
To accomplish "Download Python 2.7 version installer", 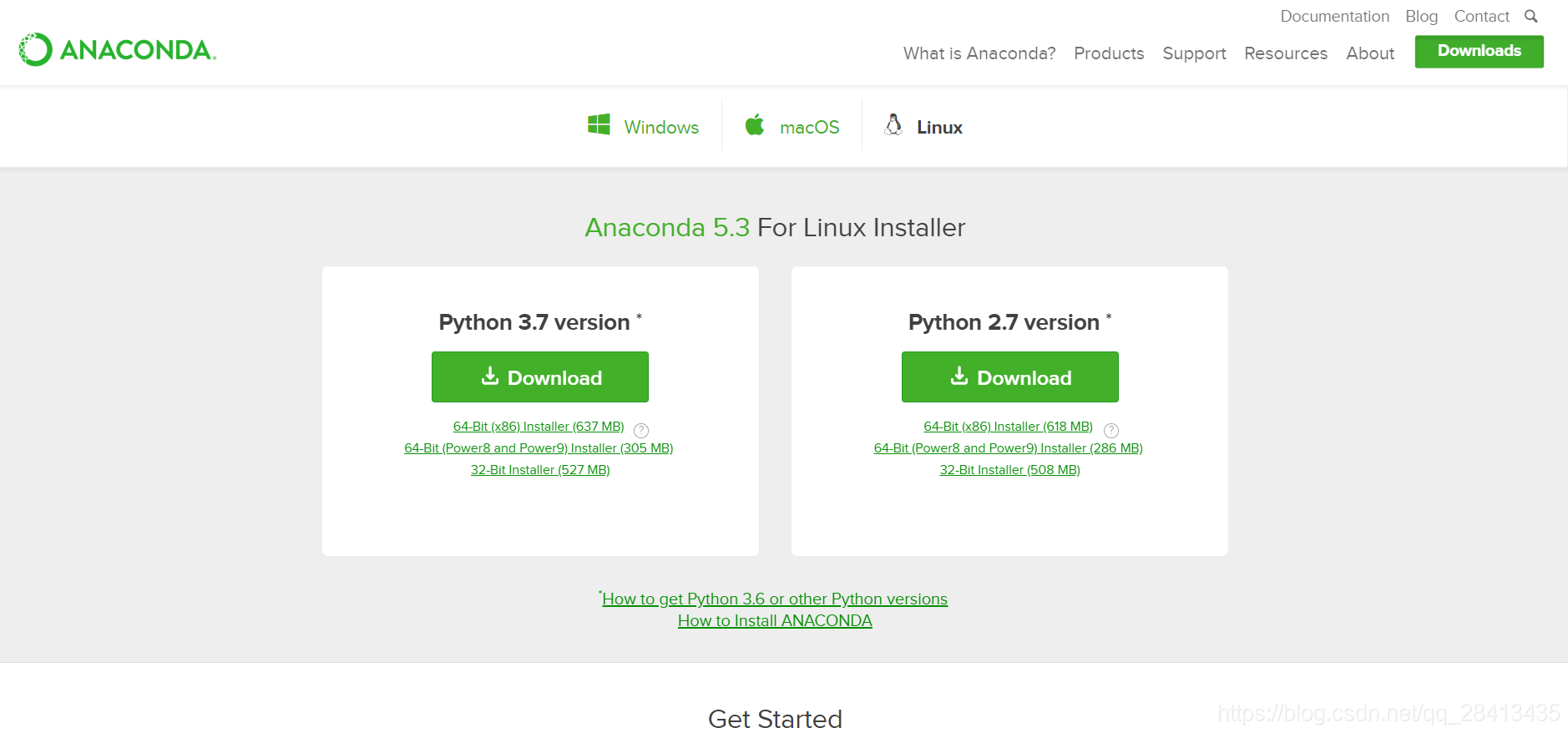I will pos(1010,377).
